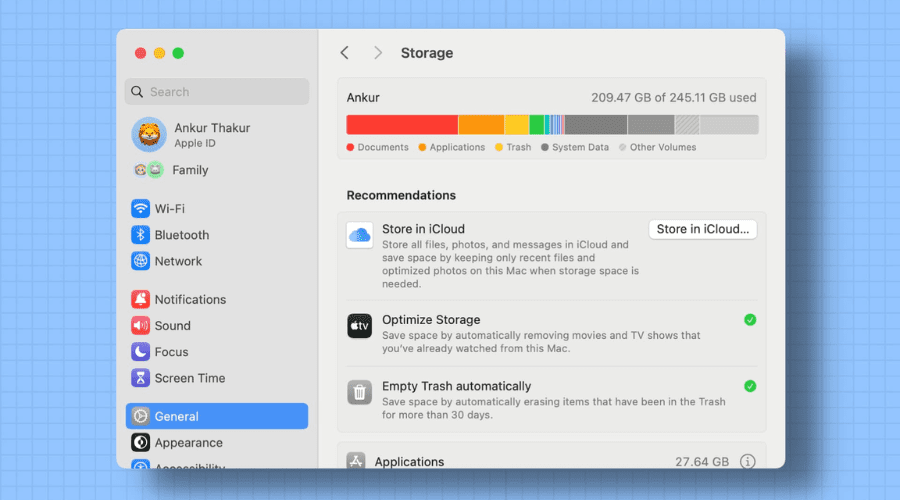This screenshot has height=500, width=900.
Task: Click the Storage page title
Action: pyautogui.click(x=427, y=53)
